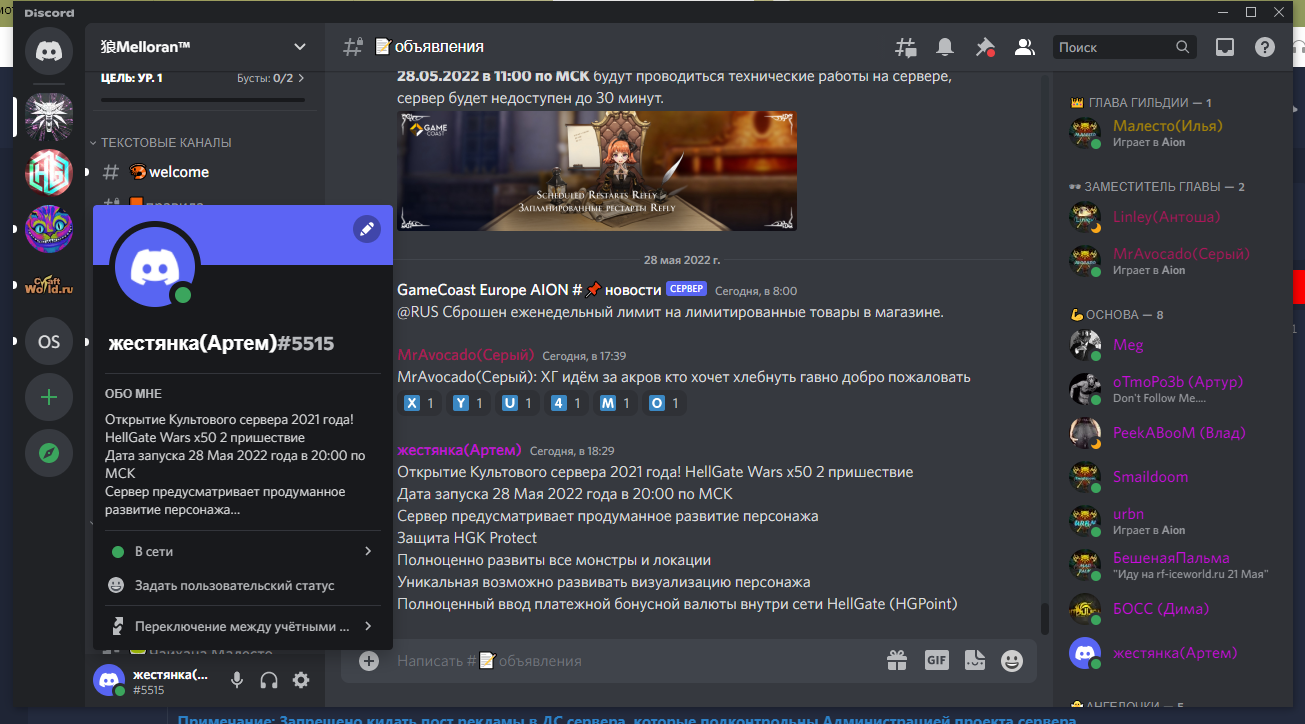1305x724 pixels.
Task: Add O reaction on MrAvocado message
Action: [664, 403]
